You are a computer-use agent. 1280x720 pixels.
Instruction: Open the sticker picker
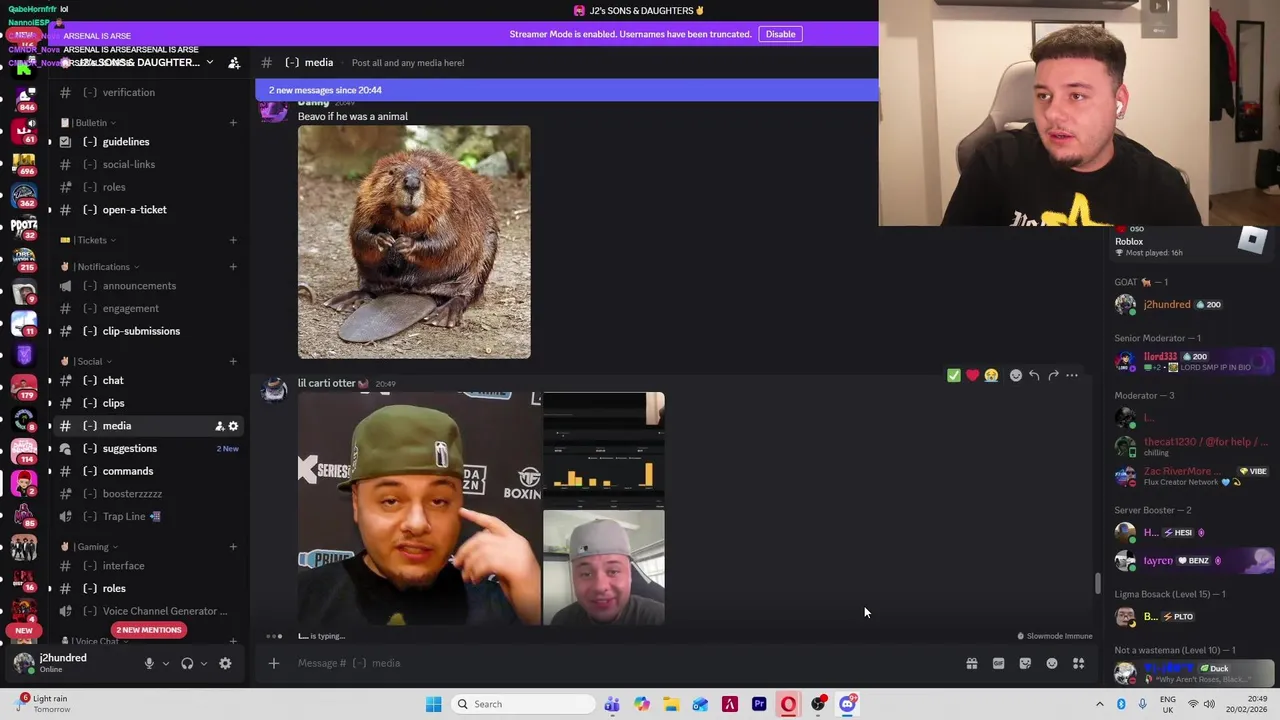(1025, 663)
